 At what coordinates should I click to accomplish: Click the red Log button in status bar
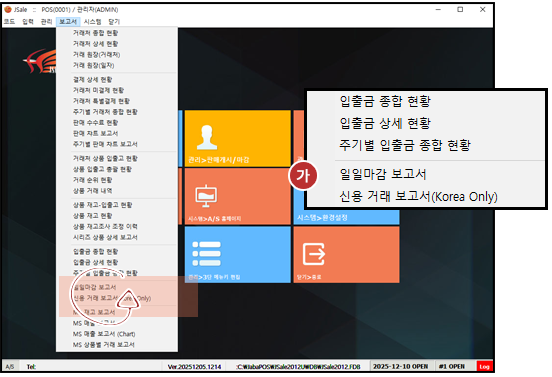[485, 367]
